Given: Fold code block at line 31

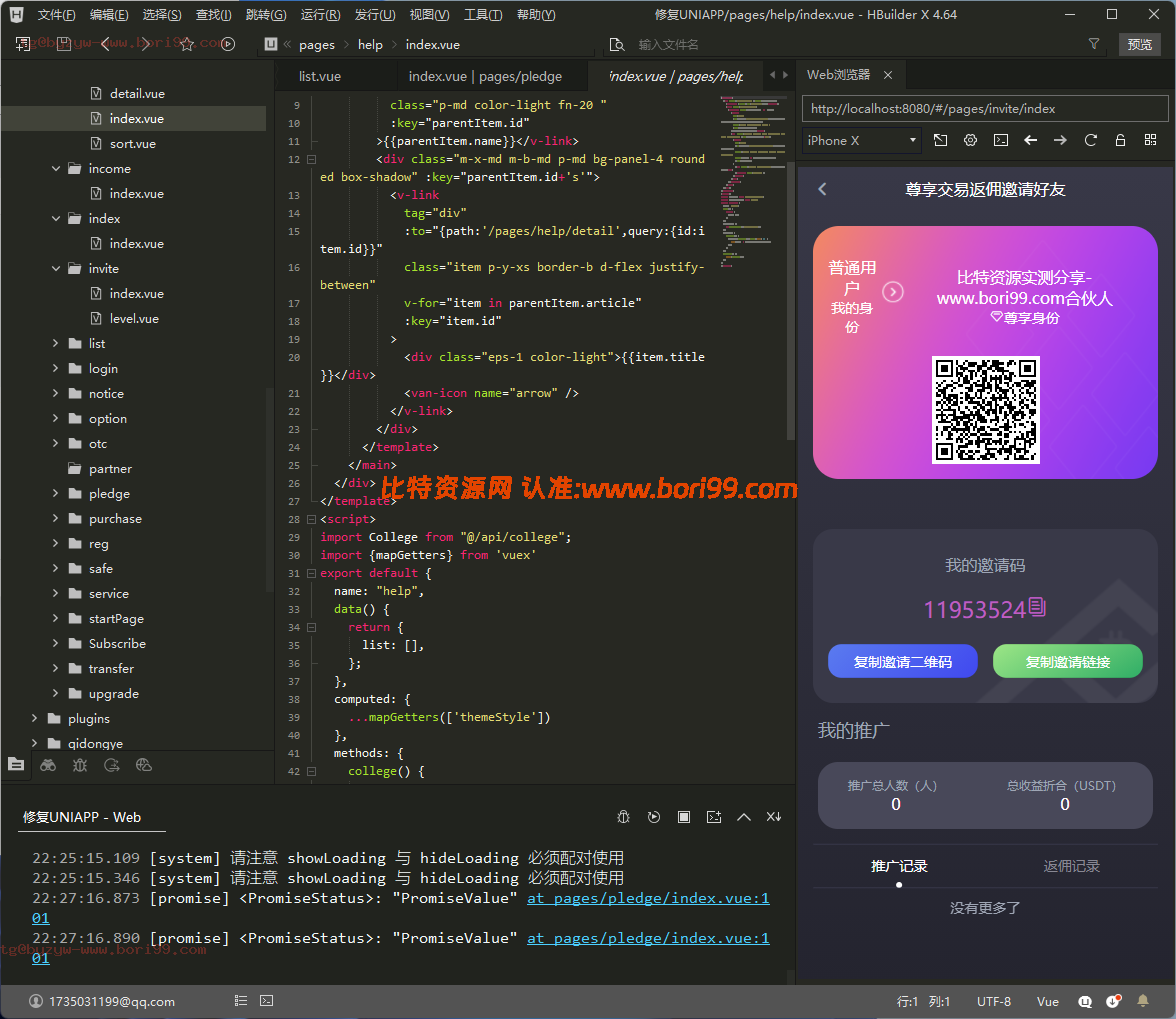Looking at the screenshot, I should pyautogui.click(x=311, y=573).
